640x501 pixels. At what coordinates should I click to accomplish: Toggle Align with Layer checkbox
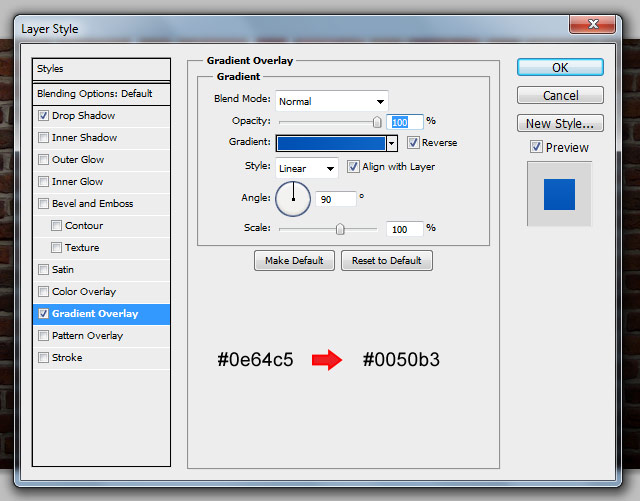pos(353,167)
